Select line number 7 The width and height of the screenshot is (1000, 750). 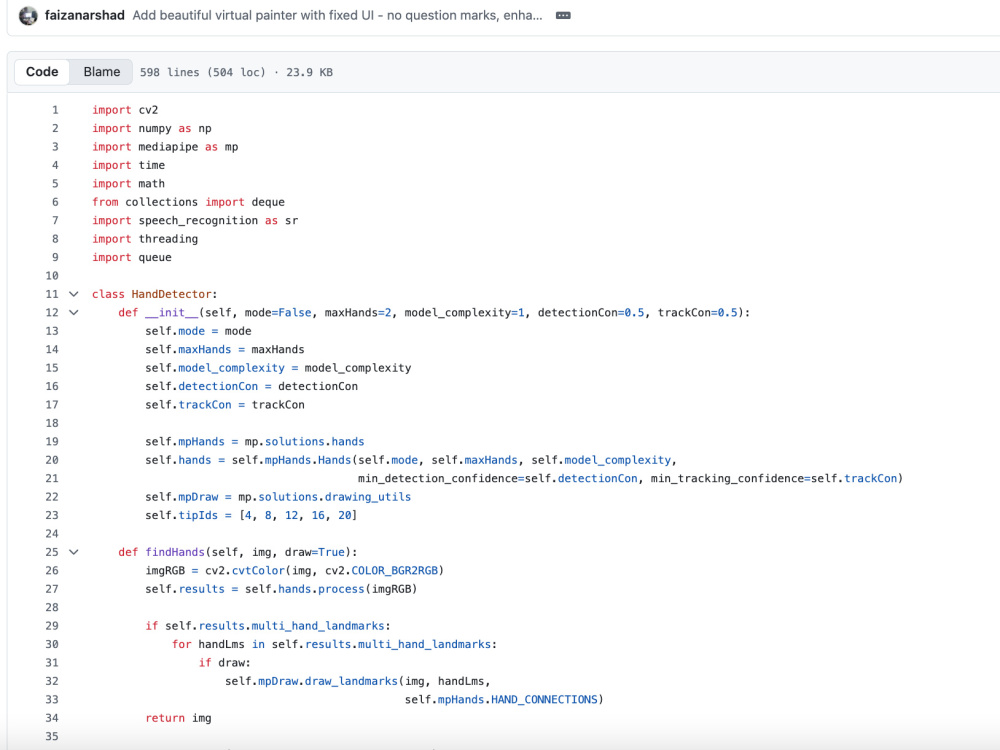click(55, 221)
